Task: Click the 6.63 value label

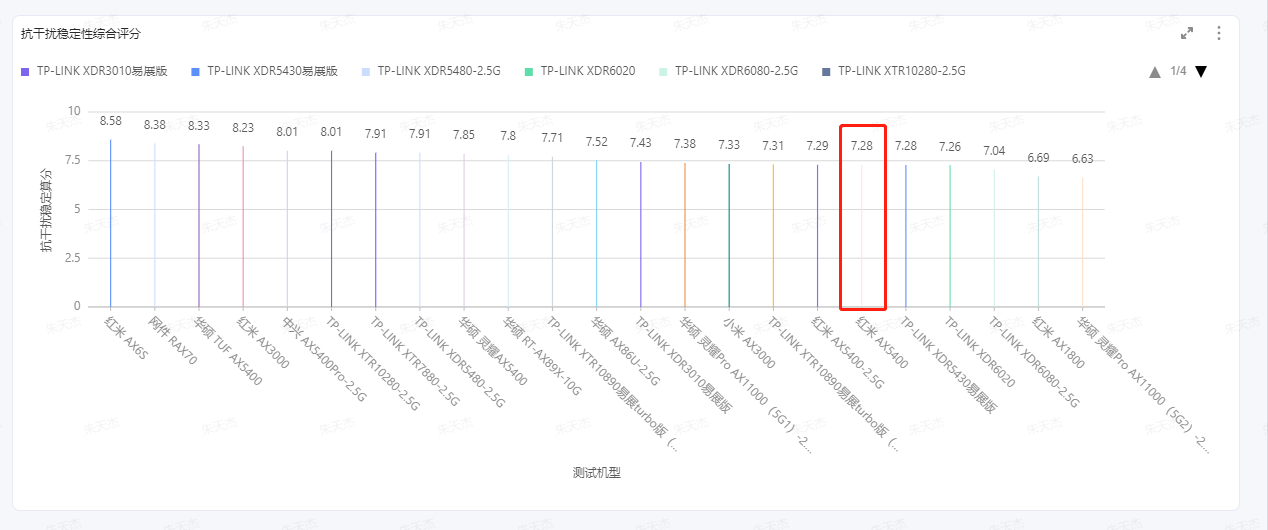Action: [x=1082, y=159]
